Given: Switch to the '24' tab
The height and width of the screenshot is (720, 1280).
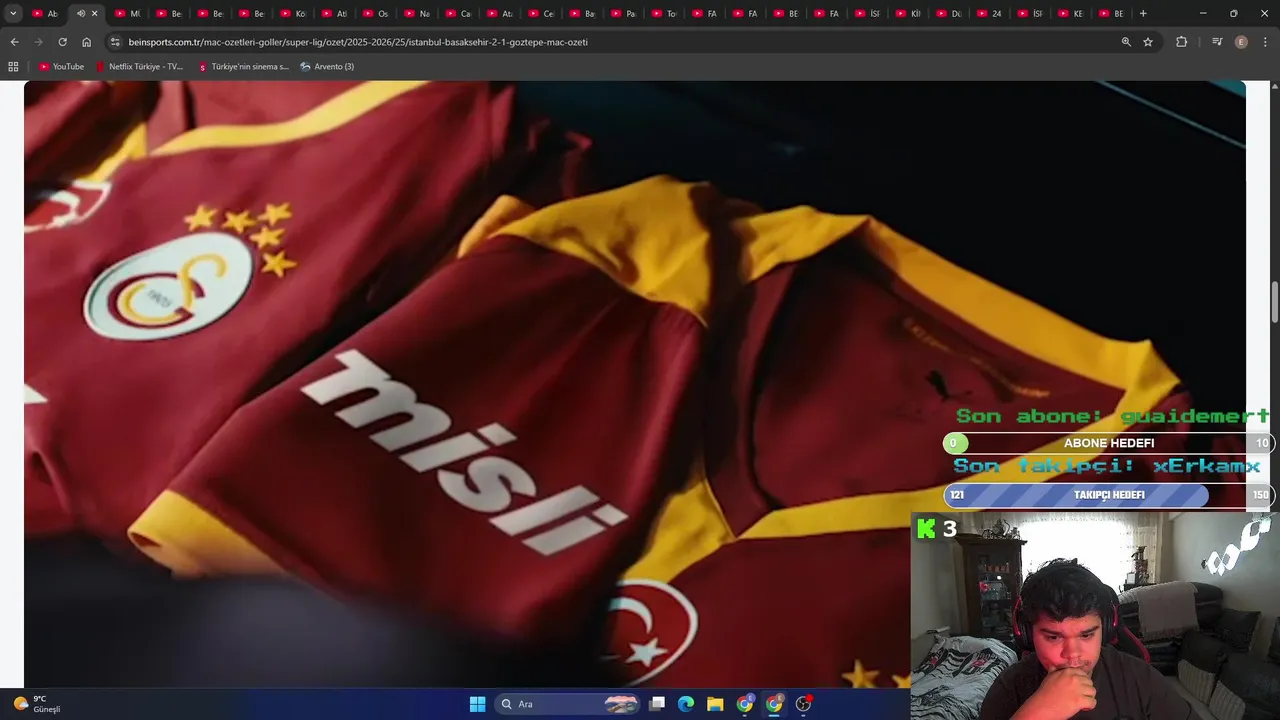Looking at the screenshot, I should coord(989,13).
